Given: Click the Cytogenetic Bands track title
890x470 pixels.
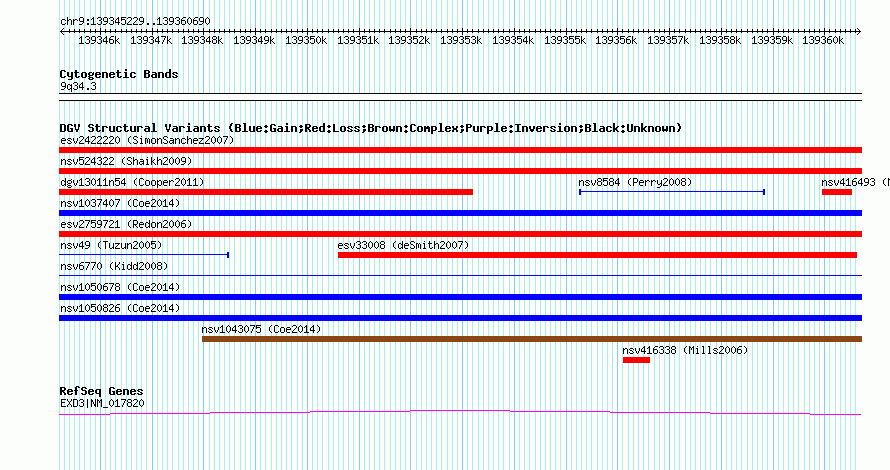Looking at the screenshot, I should [x=119, y=74].
